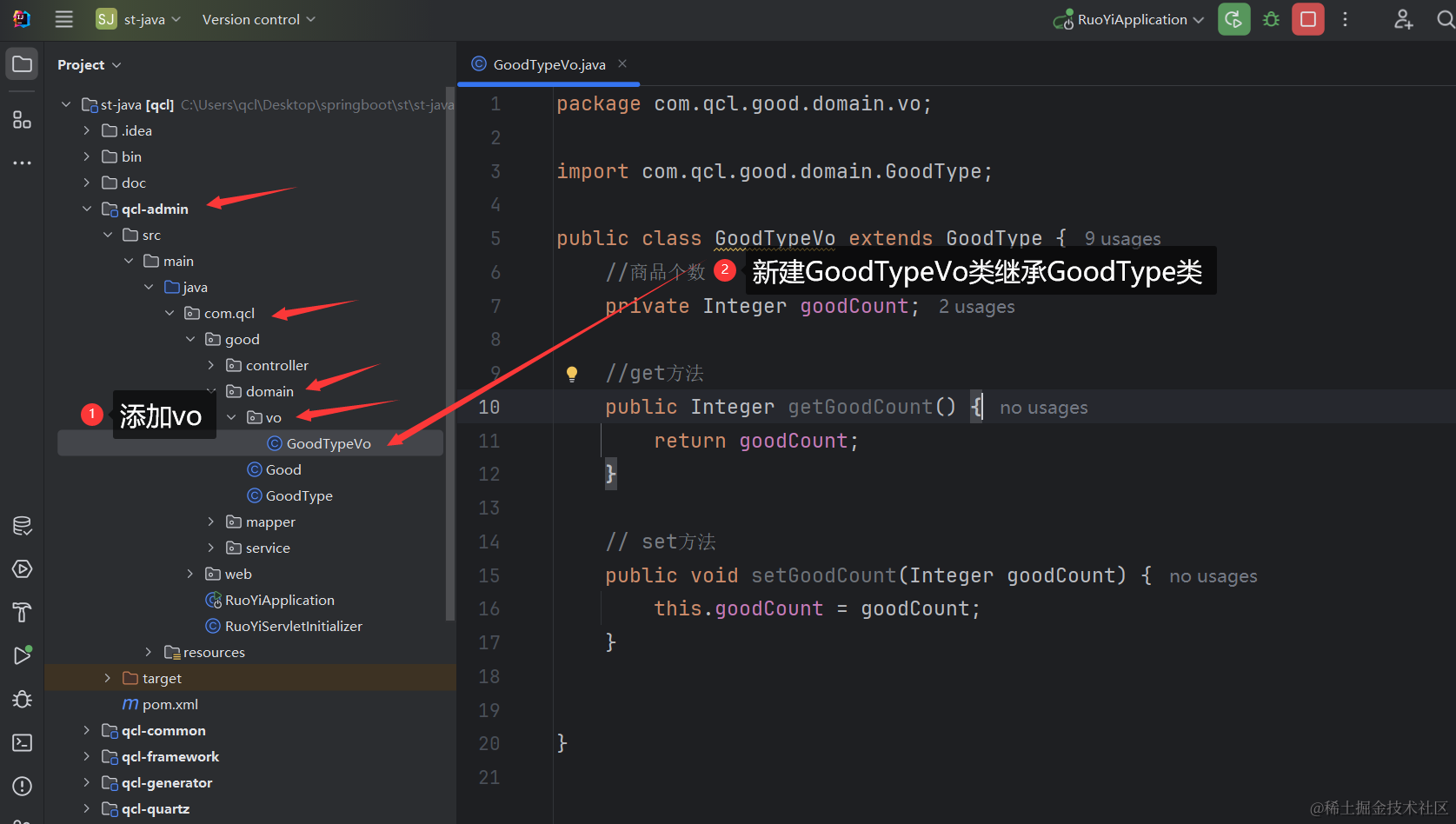
Task: Open the GoodType class in tree
Action: [298, 495]
